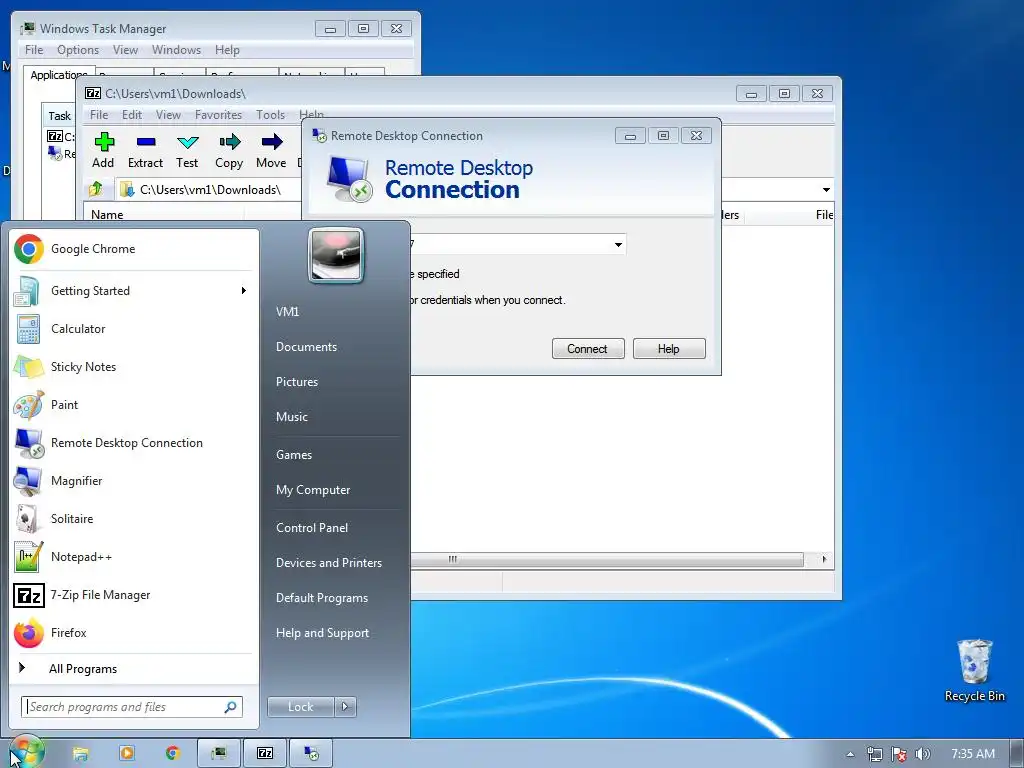Screen dimensions: 1024x768
Task: Open Remote Desktop Connection in Start menu
Action: 133,443
